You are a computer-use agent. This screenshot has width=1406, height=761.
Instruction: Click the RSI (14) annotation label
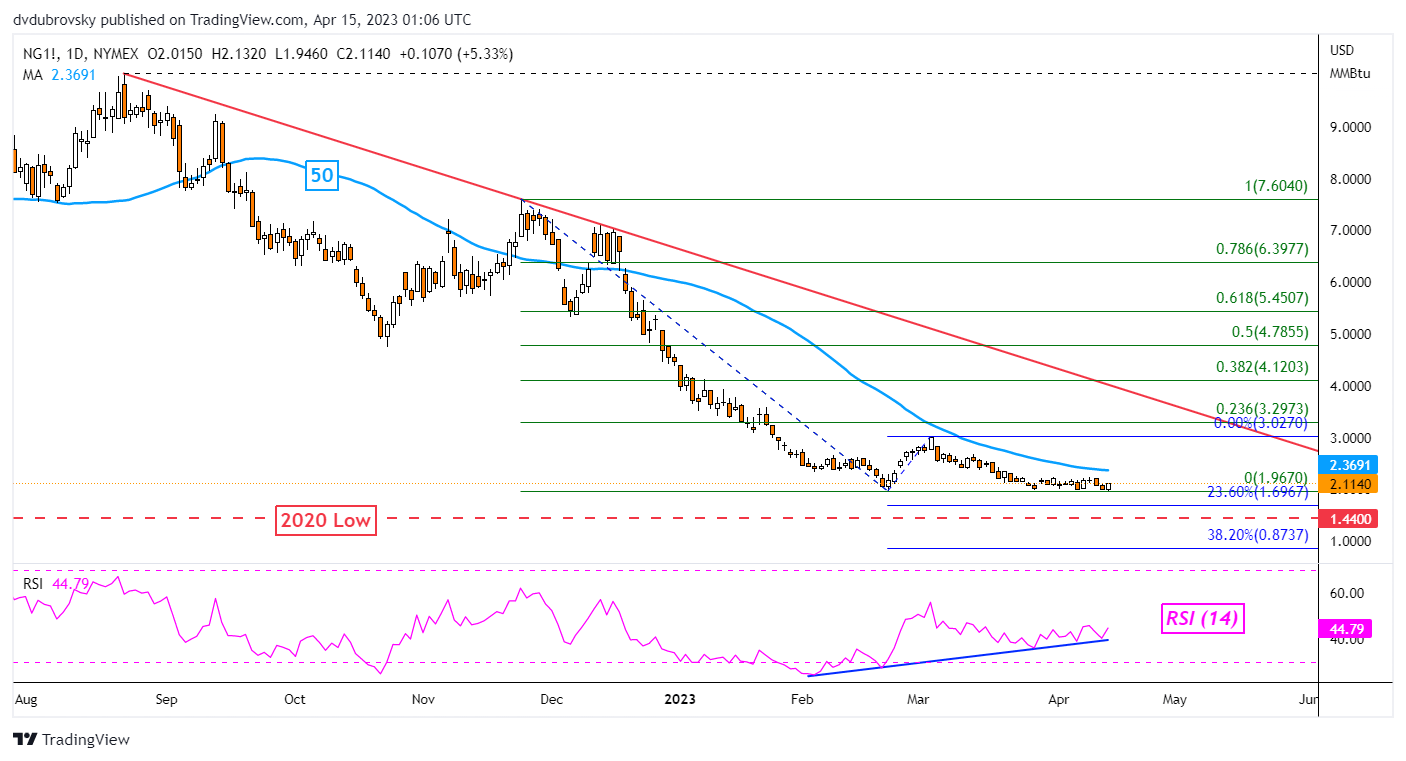(1202, 619)
